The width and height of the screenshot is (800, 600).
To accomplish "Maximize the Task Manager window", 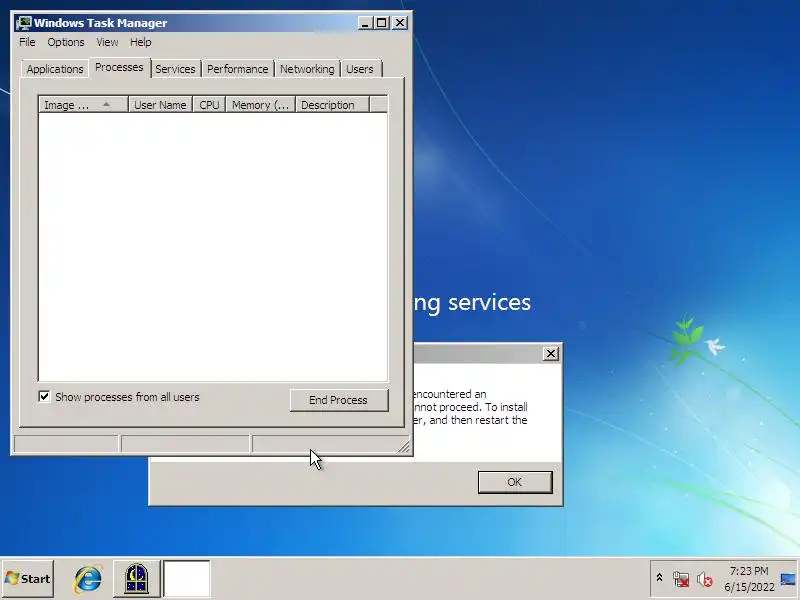I will click(382, 23).
